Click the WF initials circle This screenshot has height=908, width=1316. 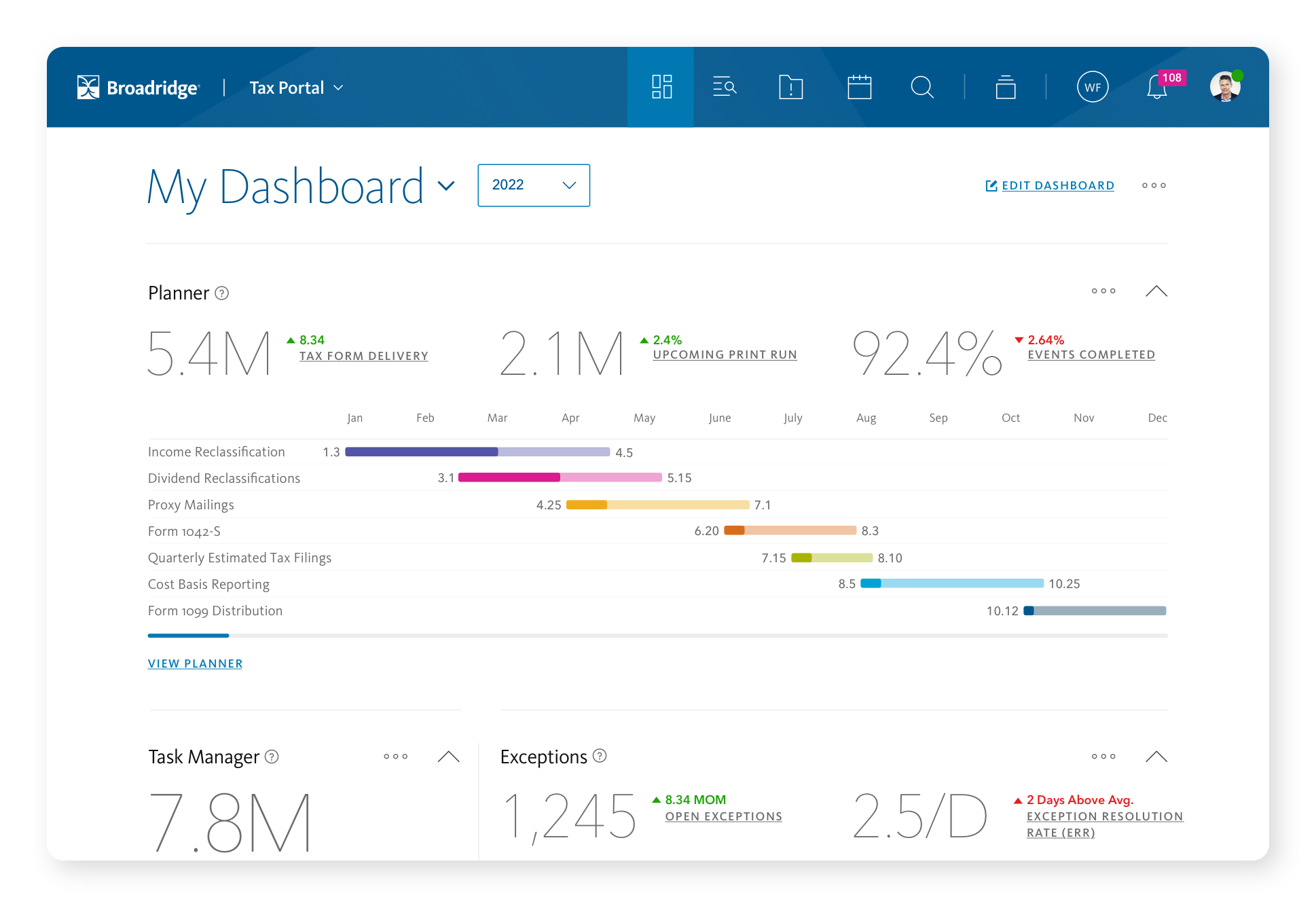pos(1092,87)
